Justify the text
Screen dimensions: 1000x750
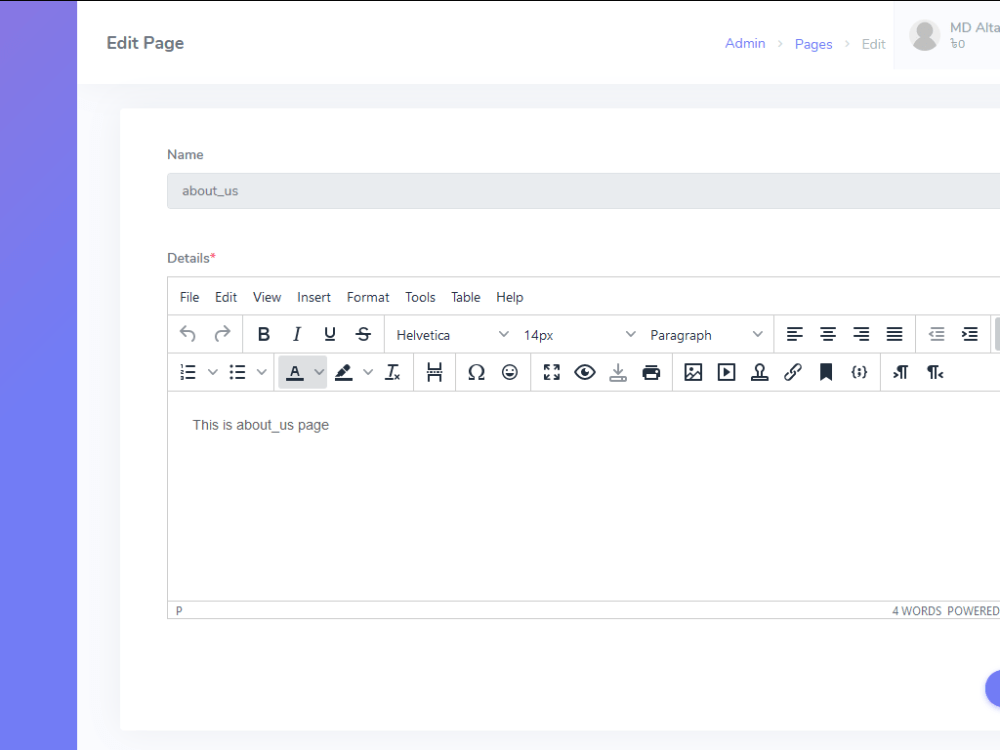(x=894, y=334)
